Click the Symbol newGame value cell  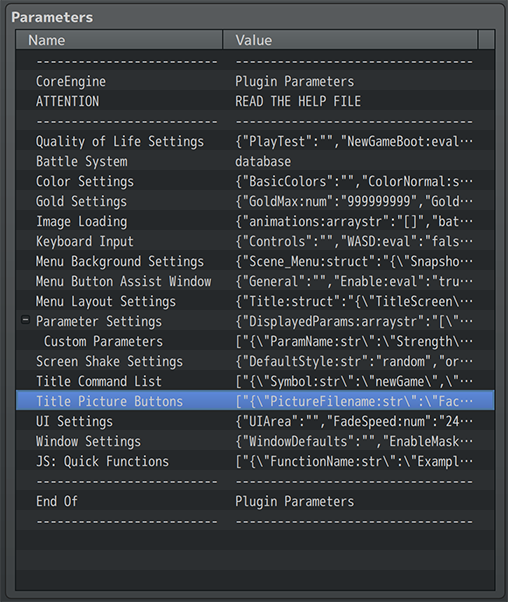[354, 381]
